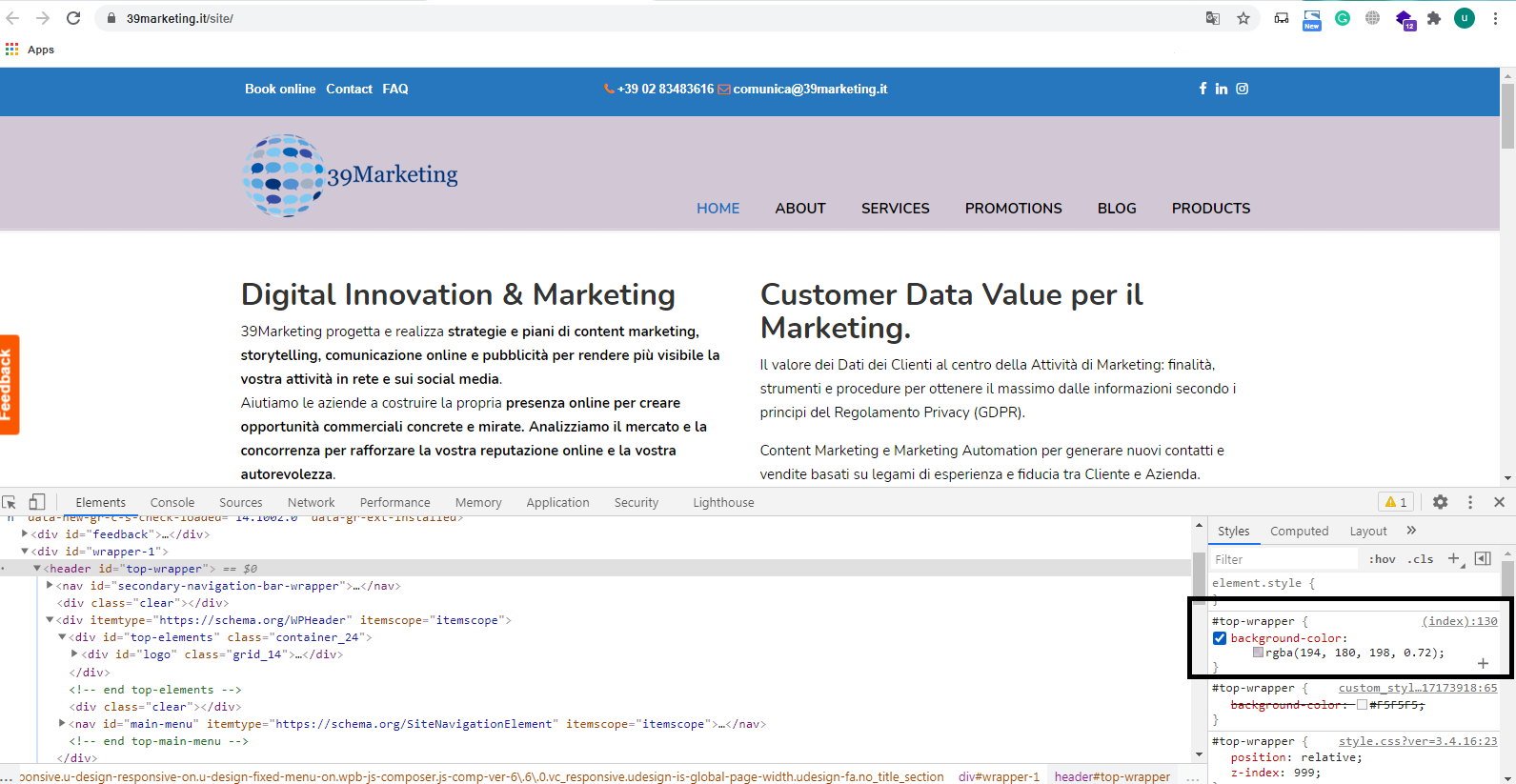
Task: Open DevTools settings gear icon
Action: [1440, 502]
